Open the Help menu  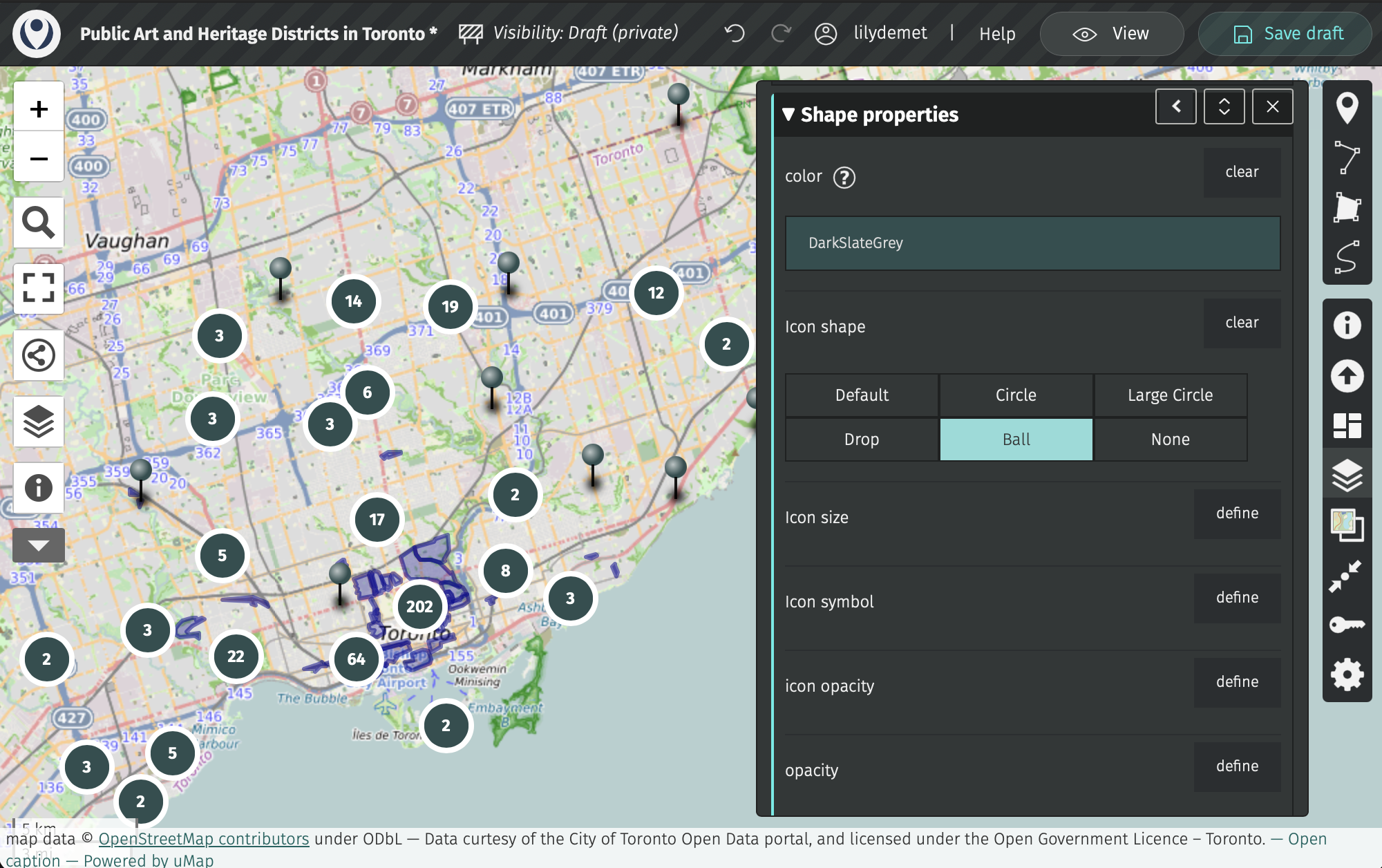tap(997, 33)
